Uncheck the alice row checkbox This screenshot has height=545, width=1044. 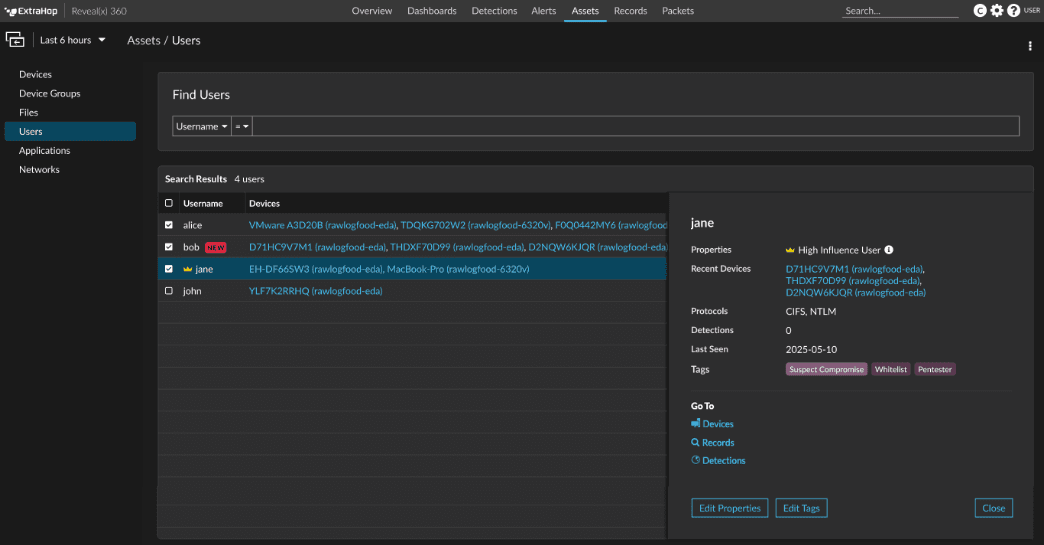coord(168,225)
